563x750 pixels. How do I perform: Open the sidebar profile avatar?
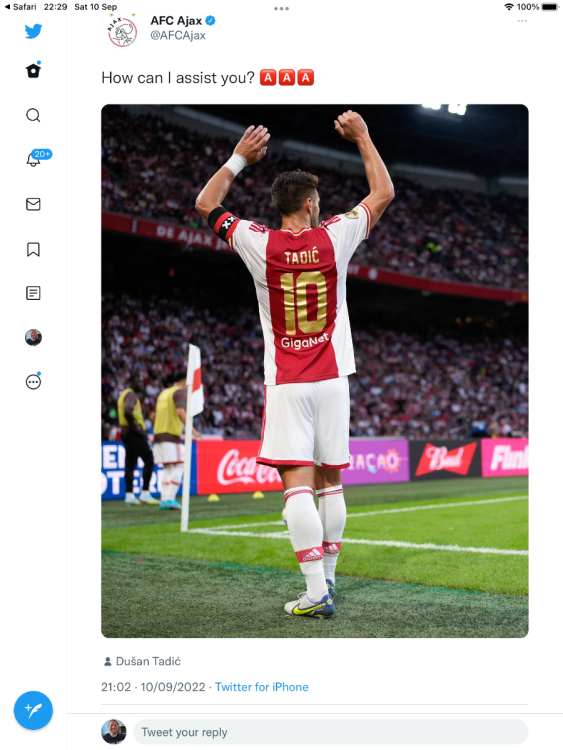[x=33, y=338]
